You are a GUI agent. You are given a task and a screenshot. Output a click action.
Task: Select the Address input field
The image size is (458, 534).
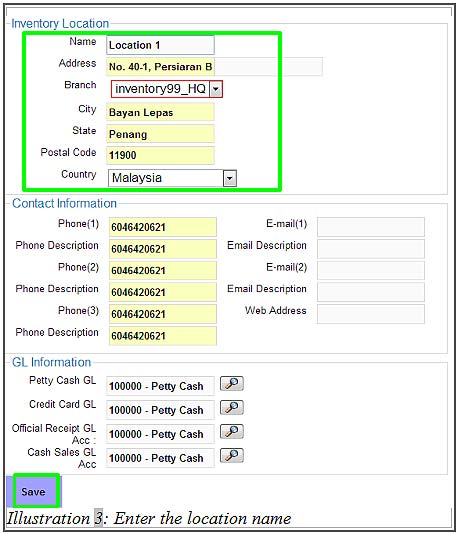pyautogui.click(x=214, y=67)
